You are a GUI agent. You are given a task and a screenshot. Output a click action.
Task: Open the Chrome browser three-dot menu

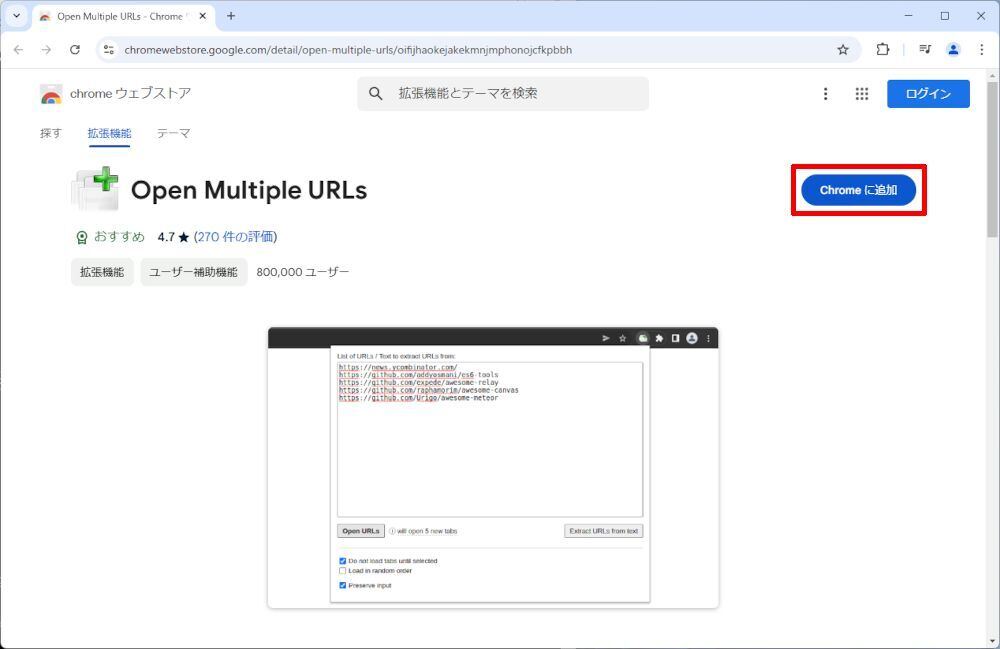pyautogui.click(x=982, y=49)
